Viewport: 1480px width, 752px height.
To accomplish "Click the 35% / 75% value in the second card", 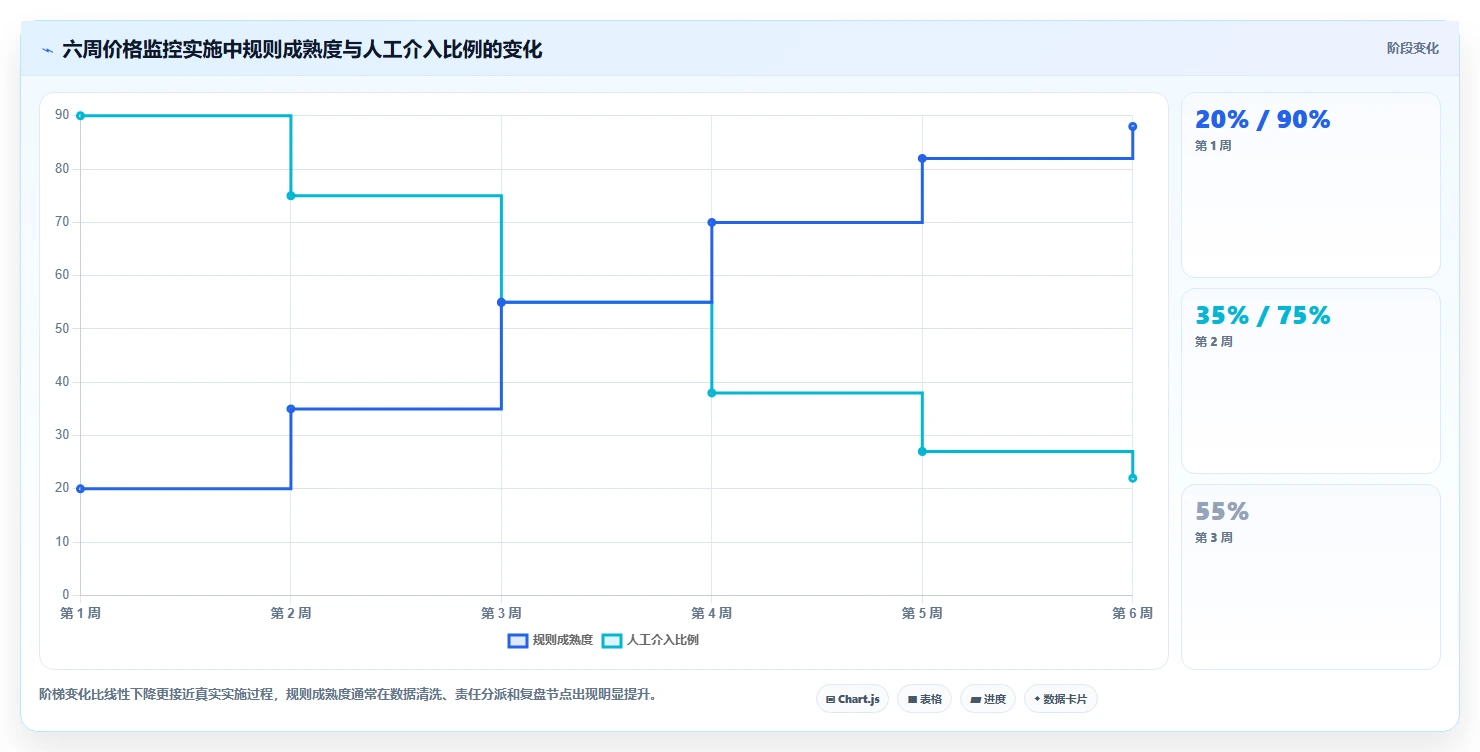I will [1262, 316].
